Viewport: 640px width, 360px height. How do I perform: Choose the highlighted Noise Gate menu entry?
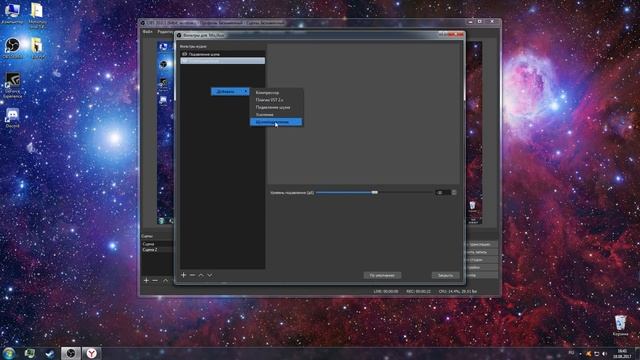point(276,122)
